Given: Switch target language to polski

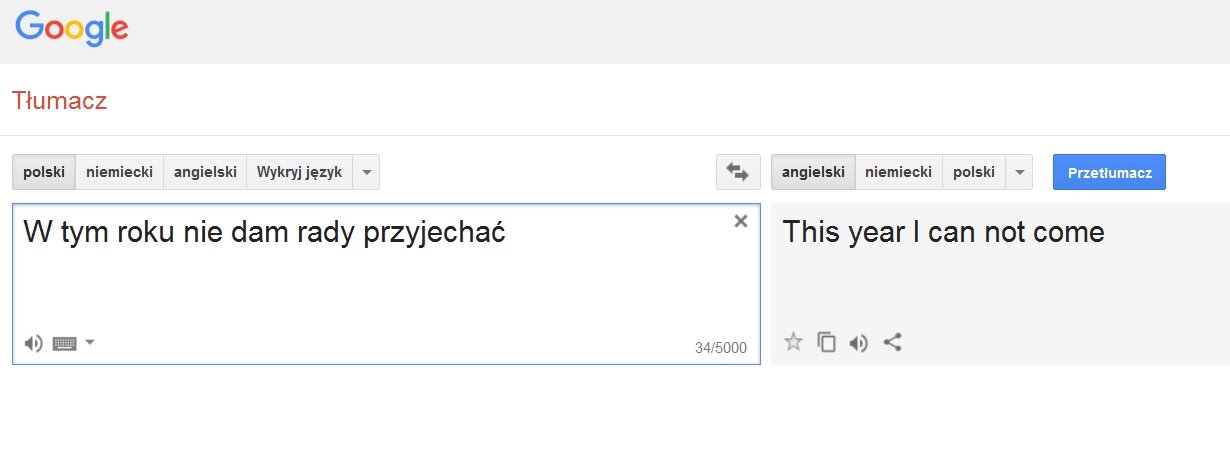Looking at the screenshot, I should coord(974,172).
